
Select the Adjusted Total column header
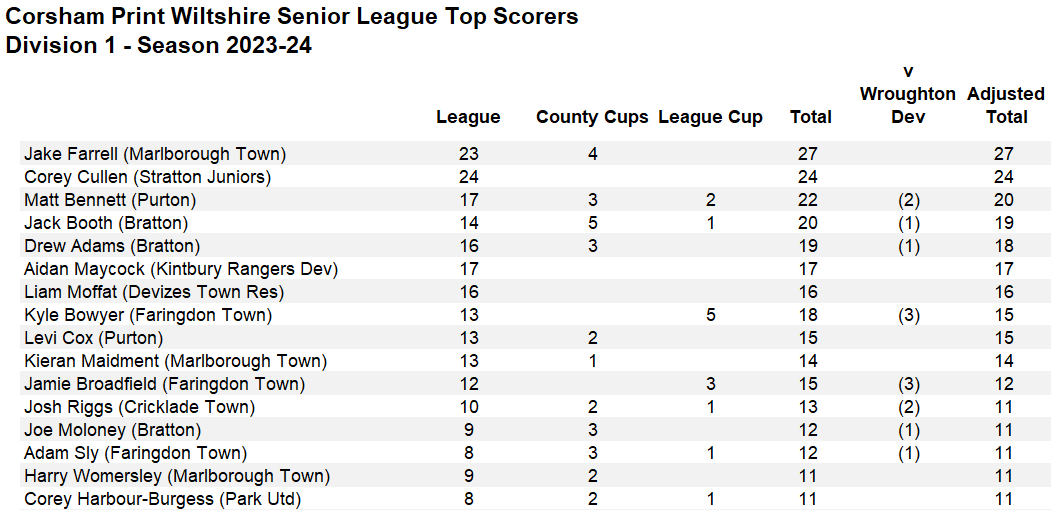1005,105
